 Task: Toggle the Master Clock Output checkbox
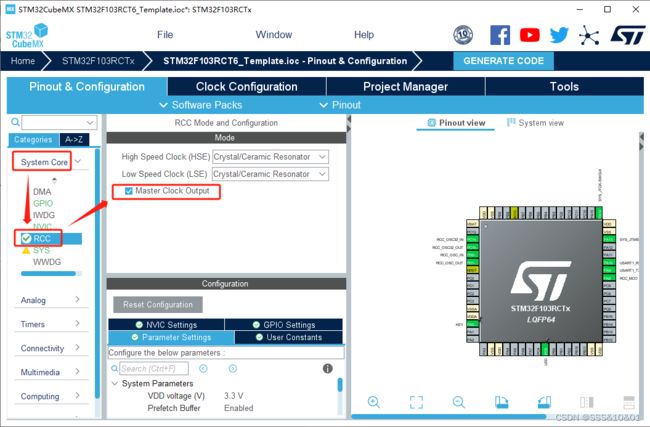(129, 191)
